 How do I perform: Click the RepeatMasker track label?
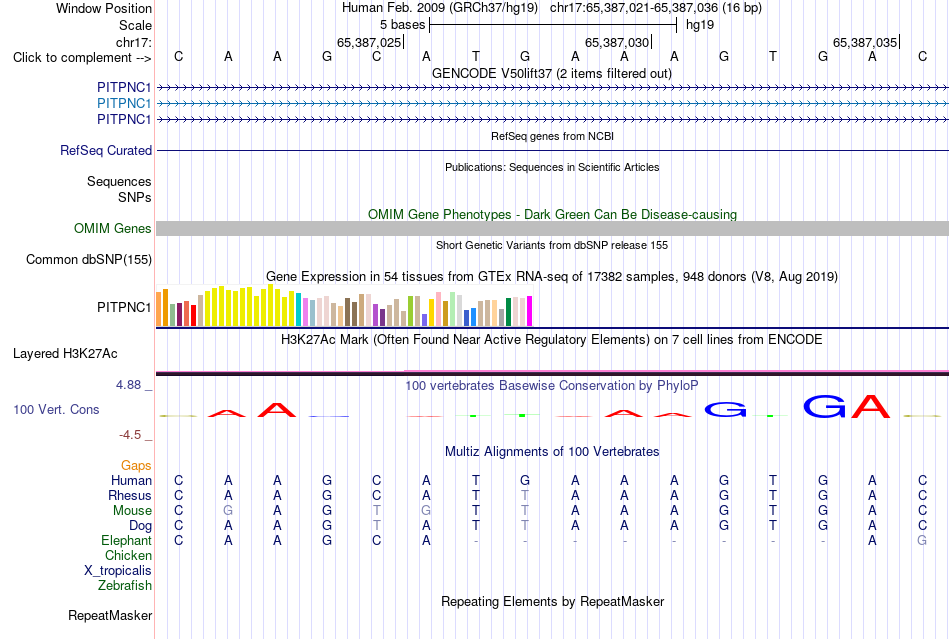coord(110,616)
